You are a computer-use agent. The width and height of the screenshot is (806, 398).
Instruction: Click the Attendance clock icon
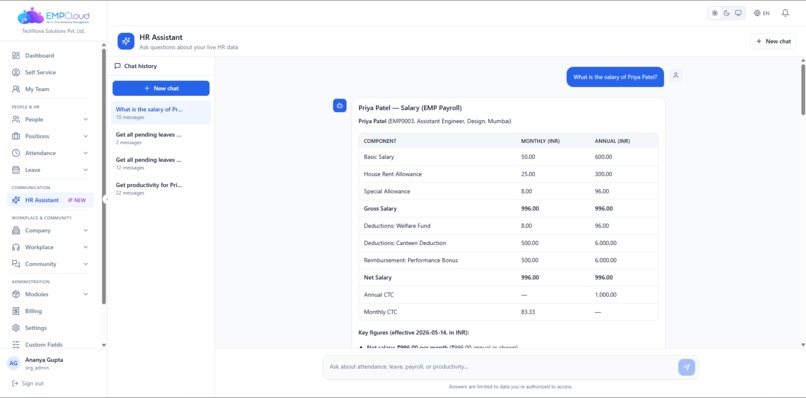pyautogui.click(x=16, y=153)
